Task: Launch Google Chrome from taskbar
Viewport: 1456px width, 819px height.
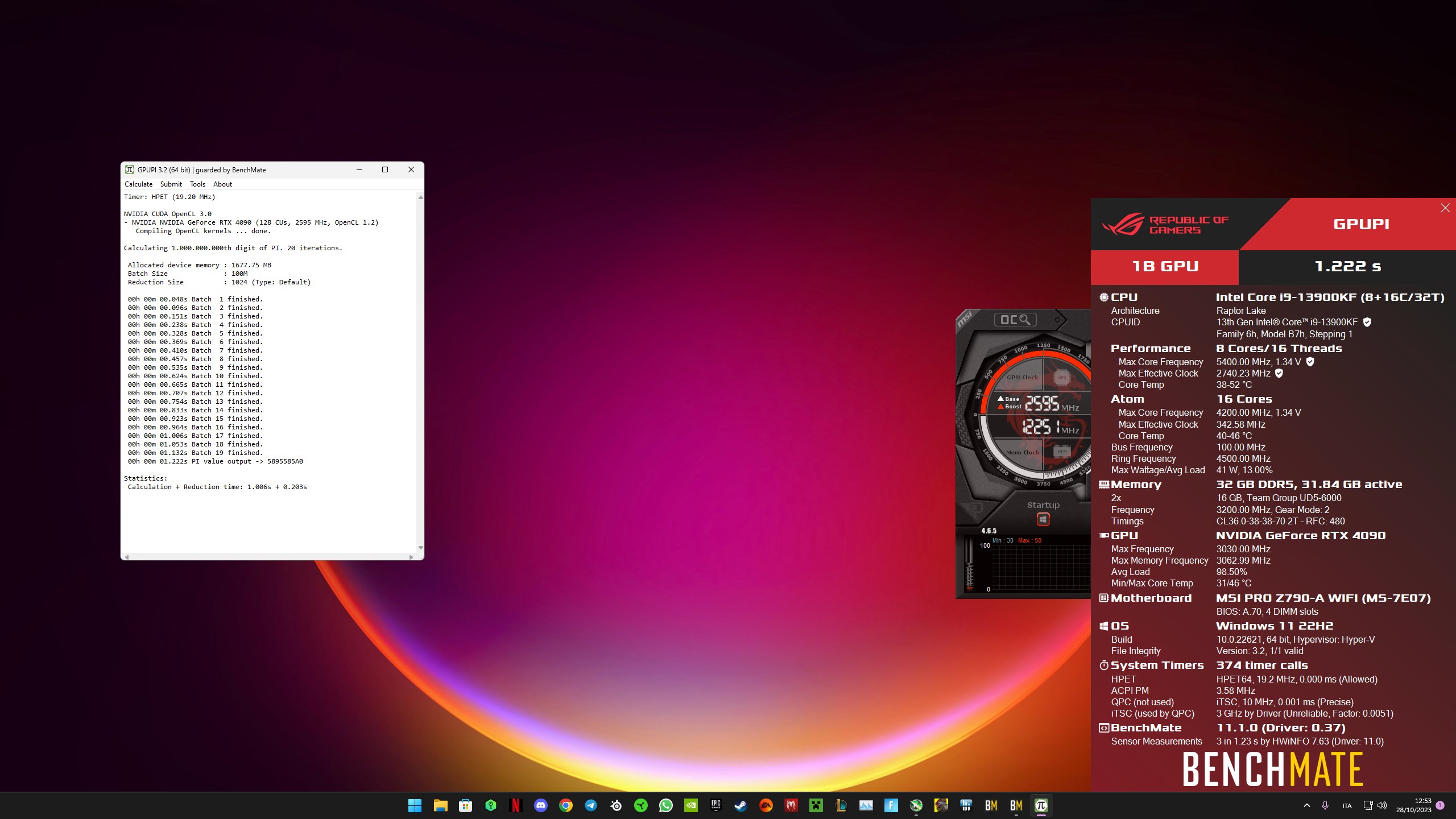Action: (565, 805)
